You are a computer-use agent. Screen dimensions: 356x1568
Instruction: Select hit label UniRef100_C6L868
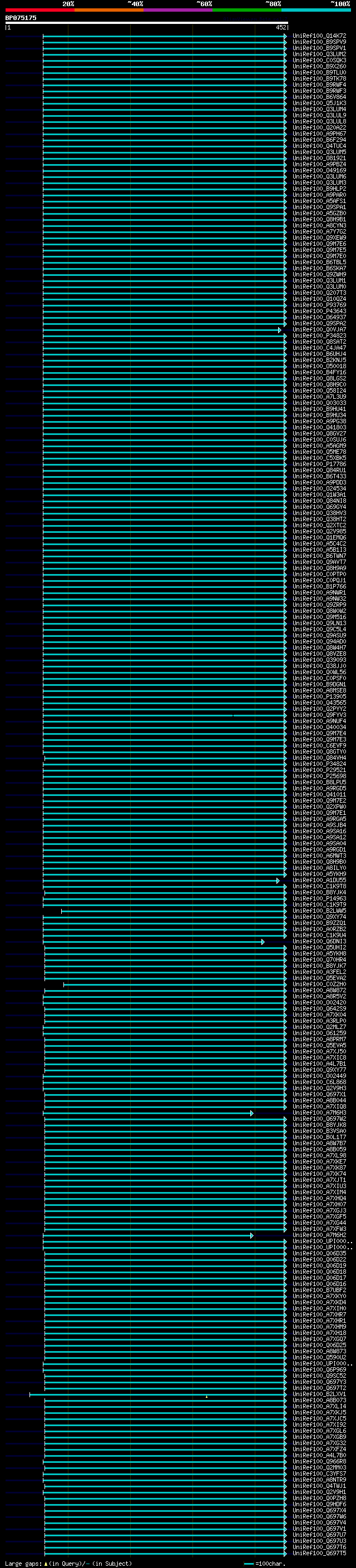click(x=319, y=1083)
